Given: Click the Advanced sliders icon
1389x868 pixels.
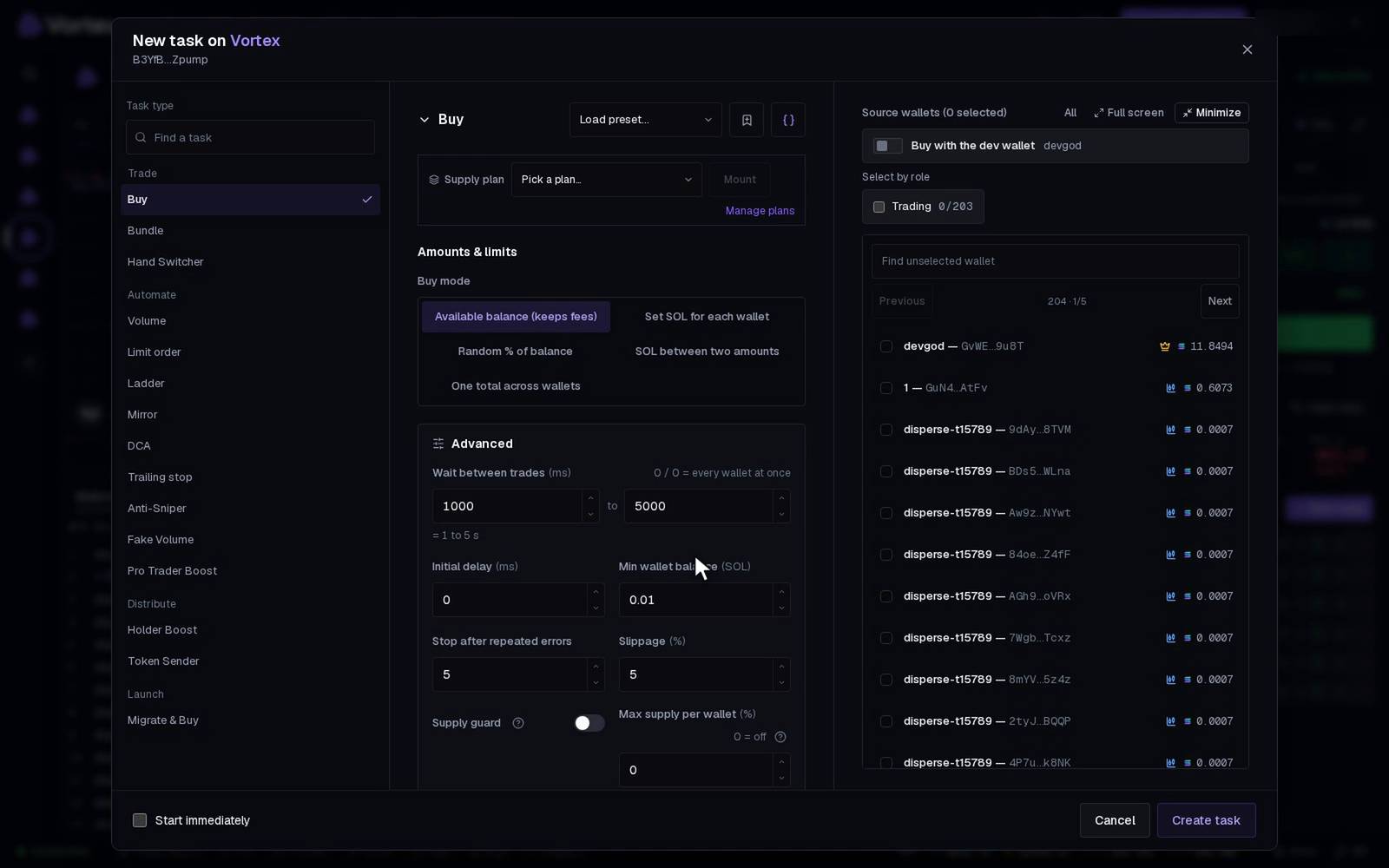Looking at the screenshot, I should point(438,444).
